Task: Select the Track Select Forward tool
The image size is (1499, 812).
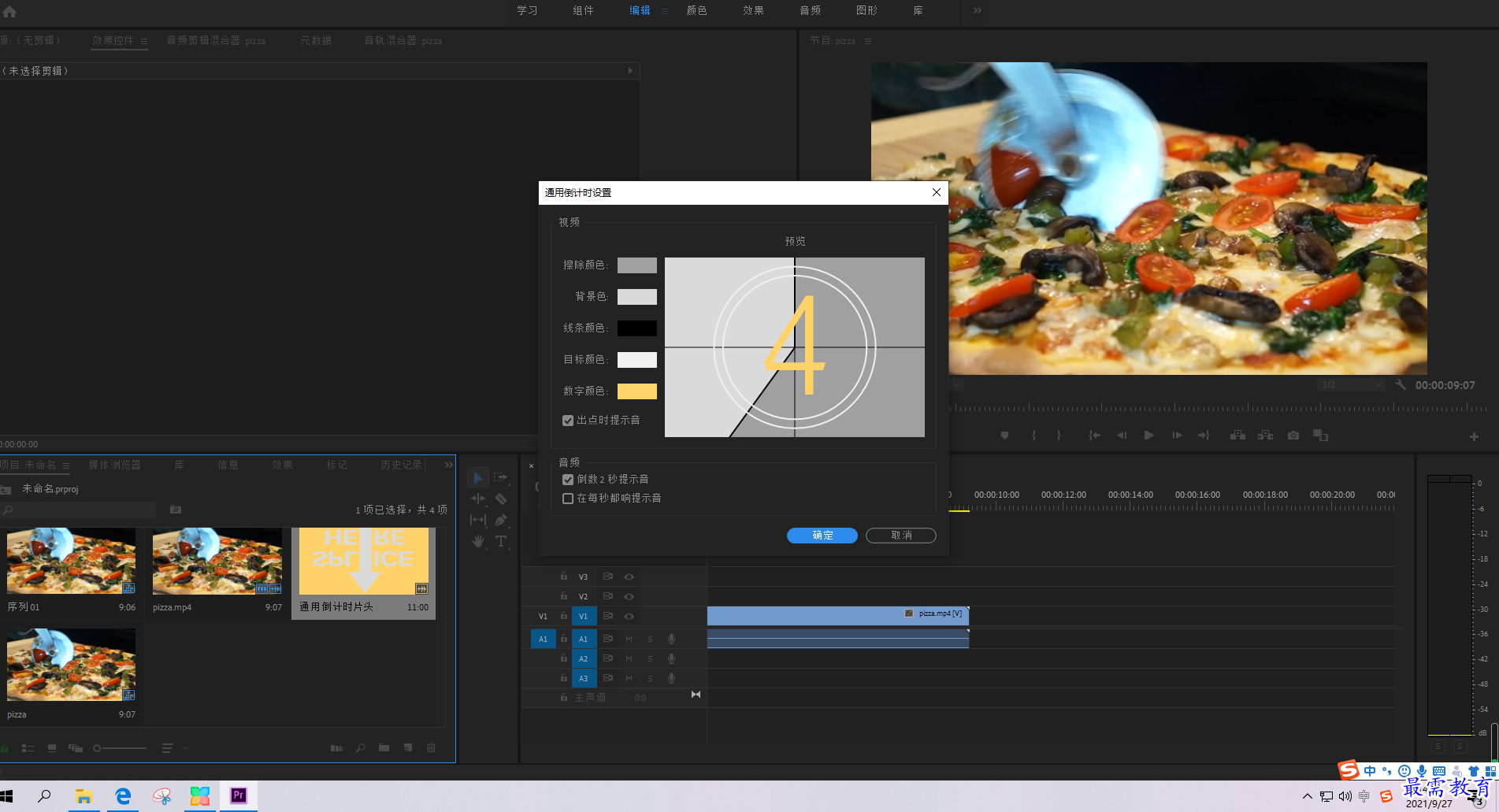Action: coord(500,478)
